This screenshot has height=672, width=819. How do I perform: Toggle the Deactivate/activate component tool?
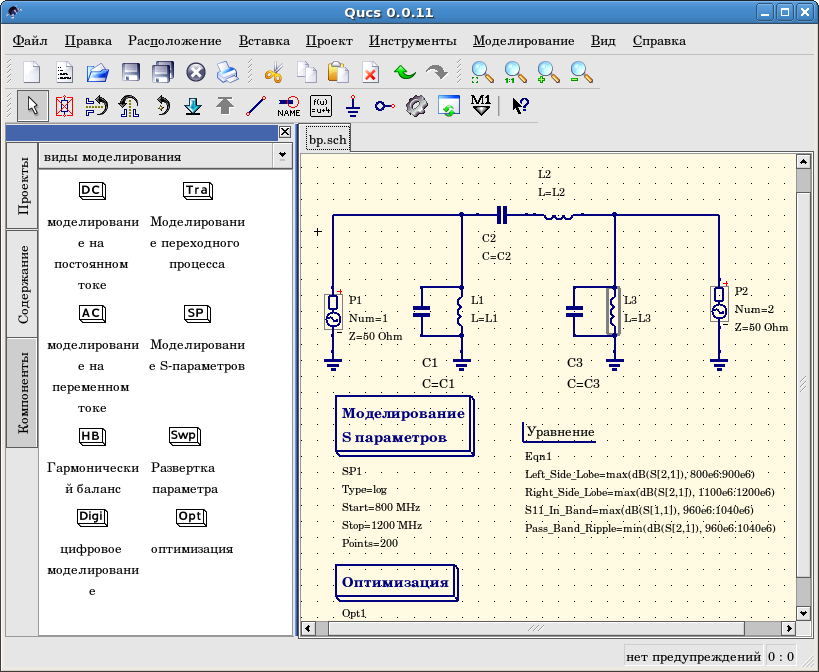click(x=64, y=105)
